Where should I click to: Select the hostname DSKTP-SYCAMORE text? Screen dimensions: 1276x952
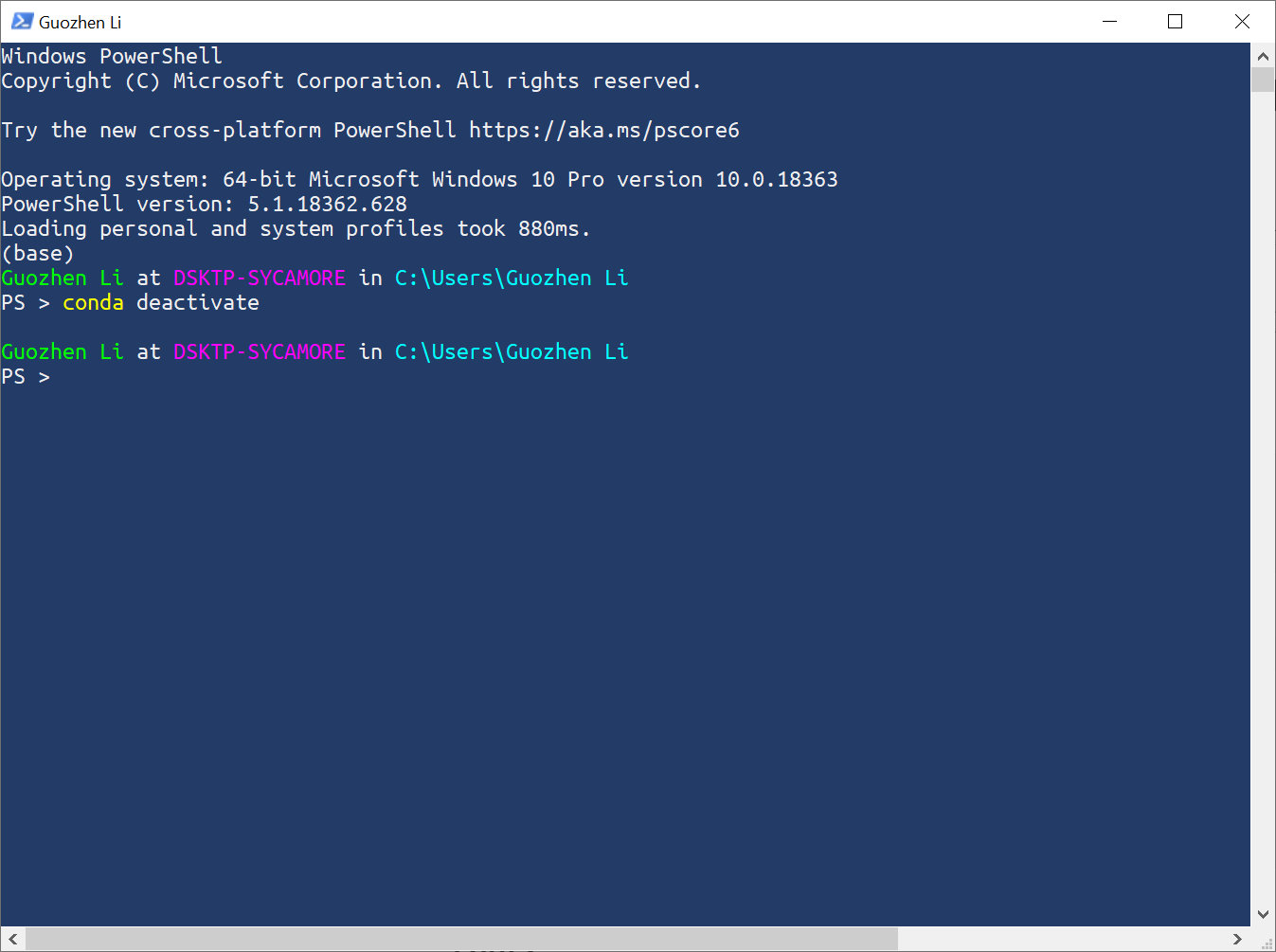259,278
